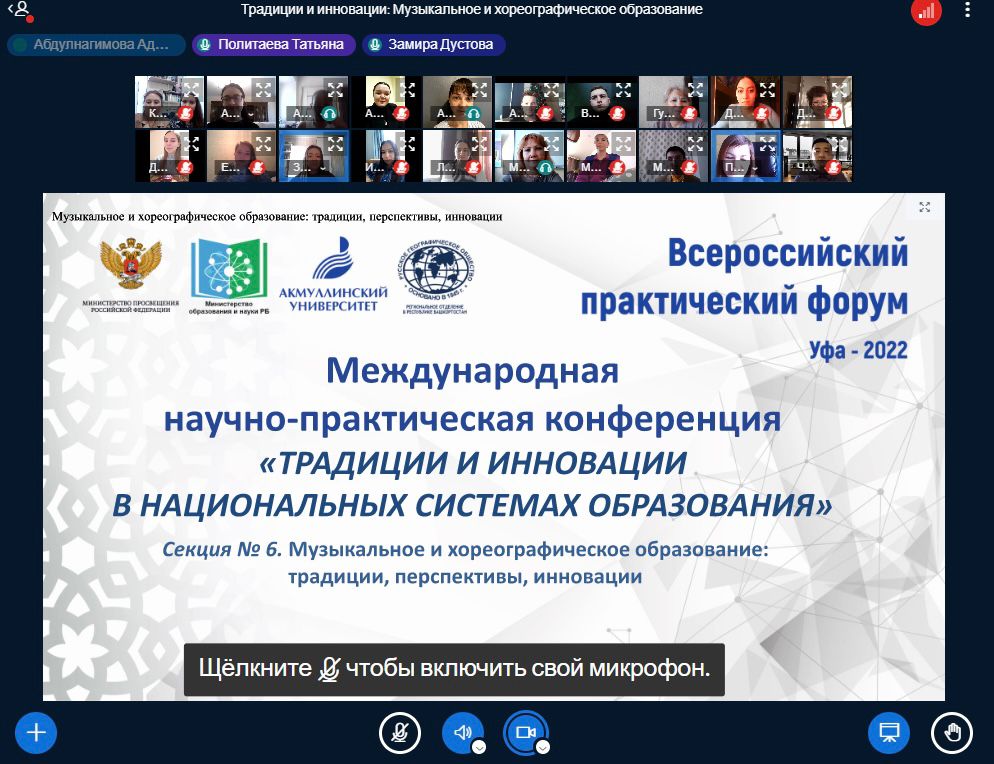The width and height of the screenshot is (994, 764).
Task: Raise your hand
Action: pos(951,732)
